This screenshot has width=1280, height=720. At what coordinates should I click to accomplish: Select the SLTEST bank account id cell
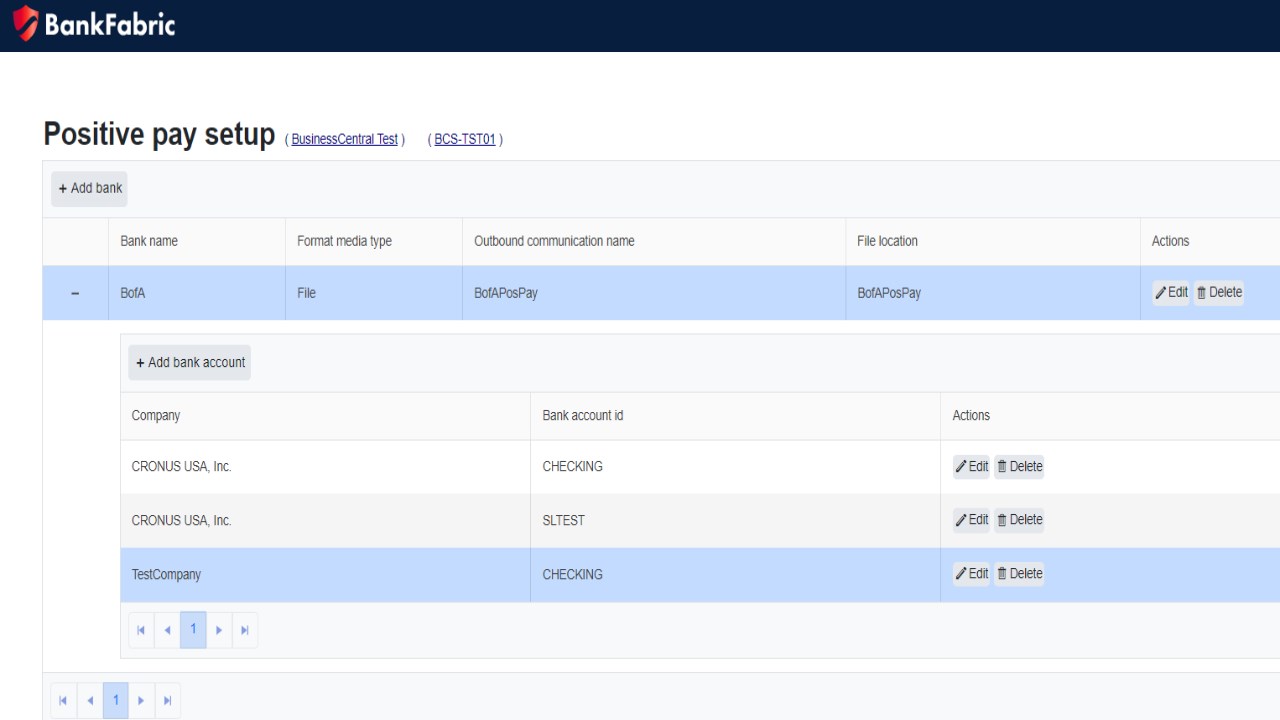pos(735,520)
